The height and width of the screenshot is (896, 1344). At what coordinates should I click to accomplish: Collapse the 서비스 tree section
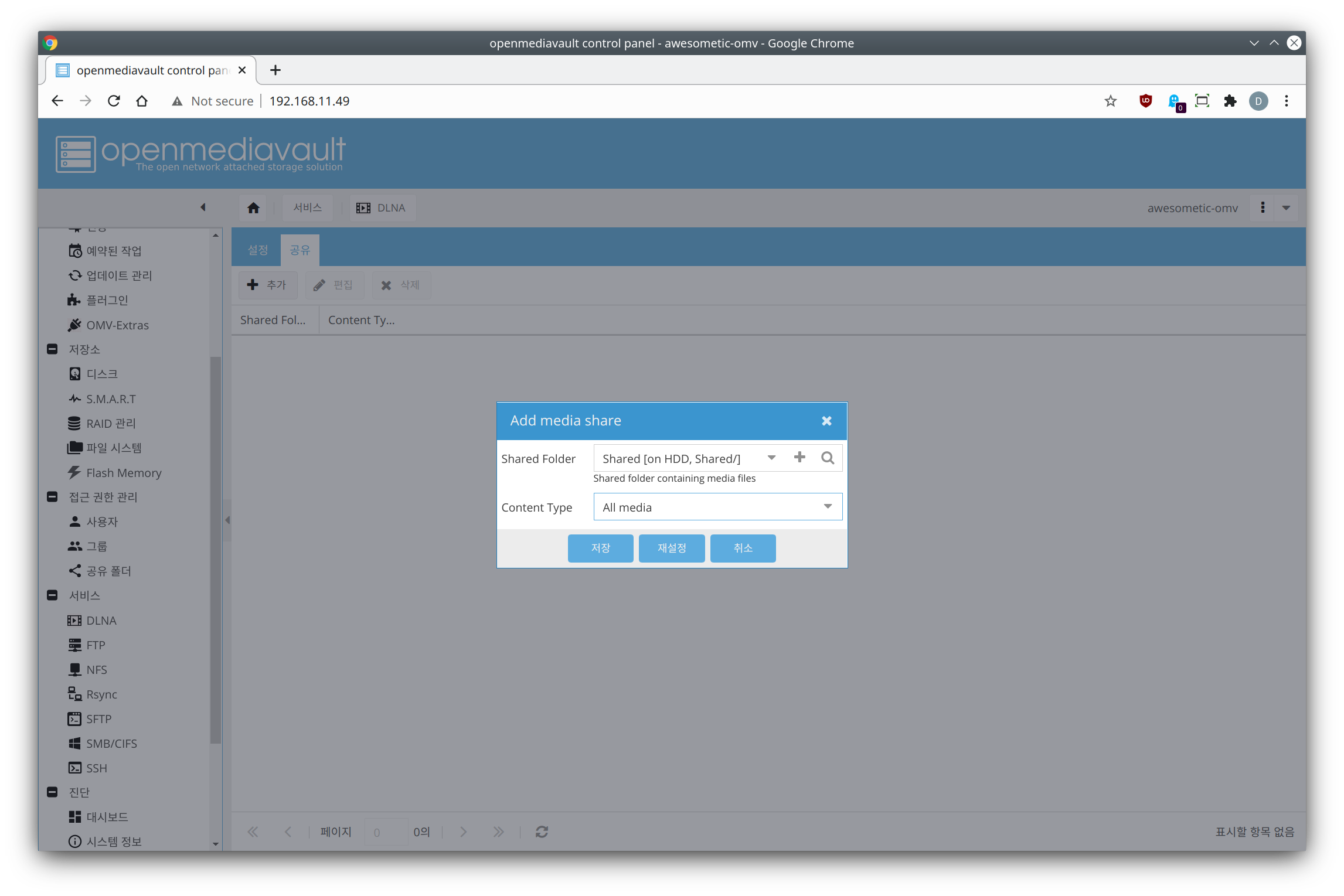[52, 595]
